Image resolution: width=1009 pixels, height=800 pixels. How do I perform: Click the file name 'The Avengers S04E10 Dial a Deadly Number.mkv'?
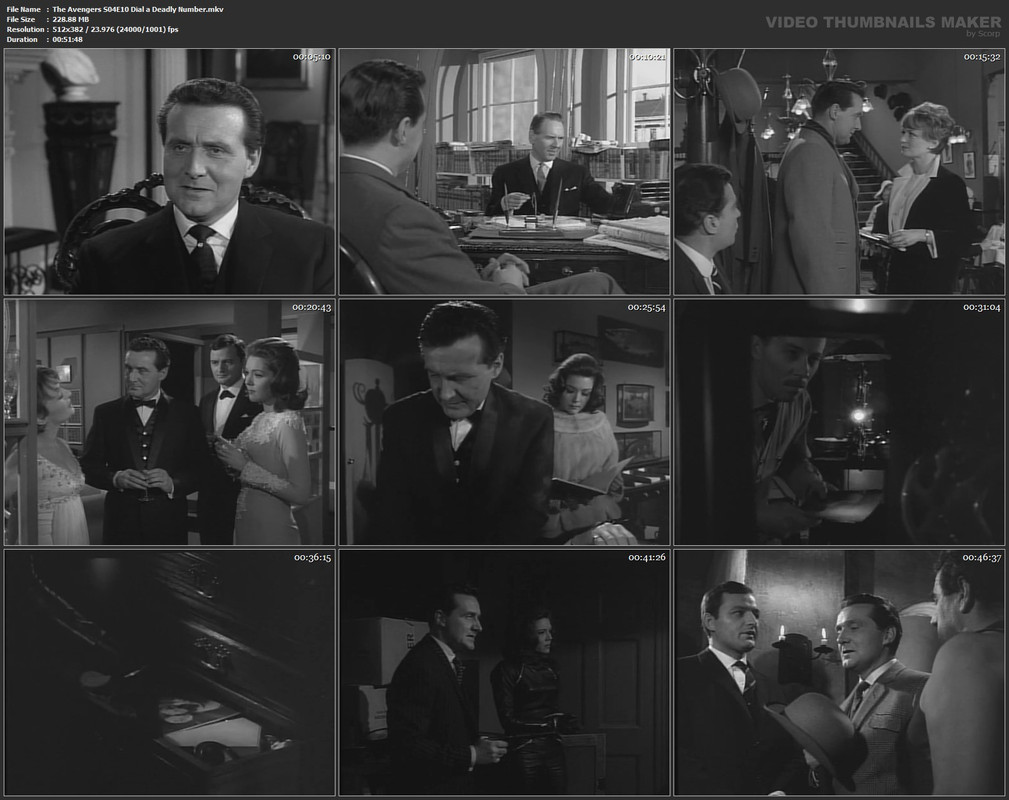(138, 9)
